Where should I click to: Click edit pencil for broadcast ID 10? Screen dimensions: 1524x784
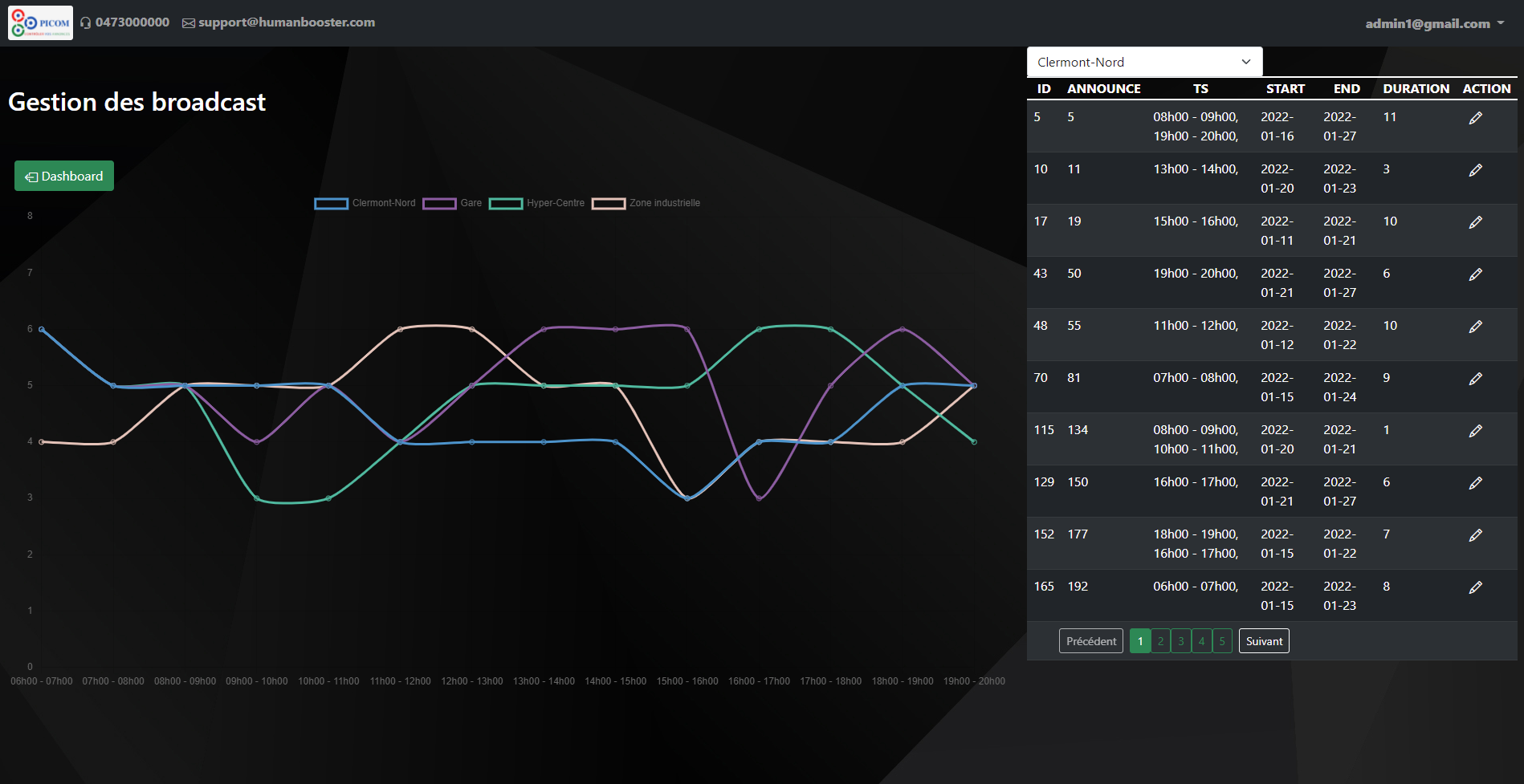1475,171
